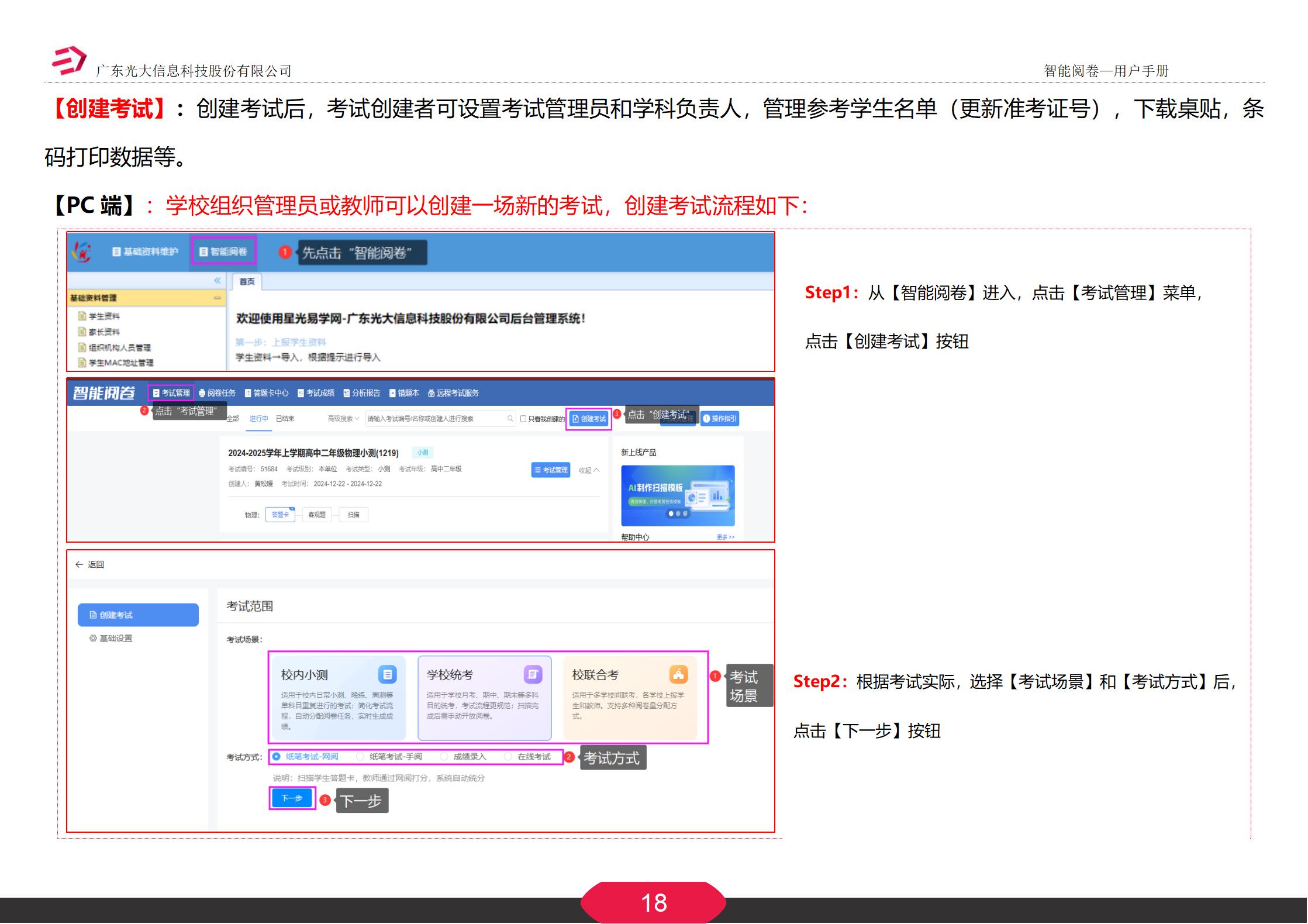
Task: Open 考试成绩 from the top navigation
Action: (x=321, y=393)
